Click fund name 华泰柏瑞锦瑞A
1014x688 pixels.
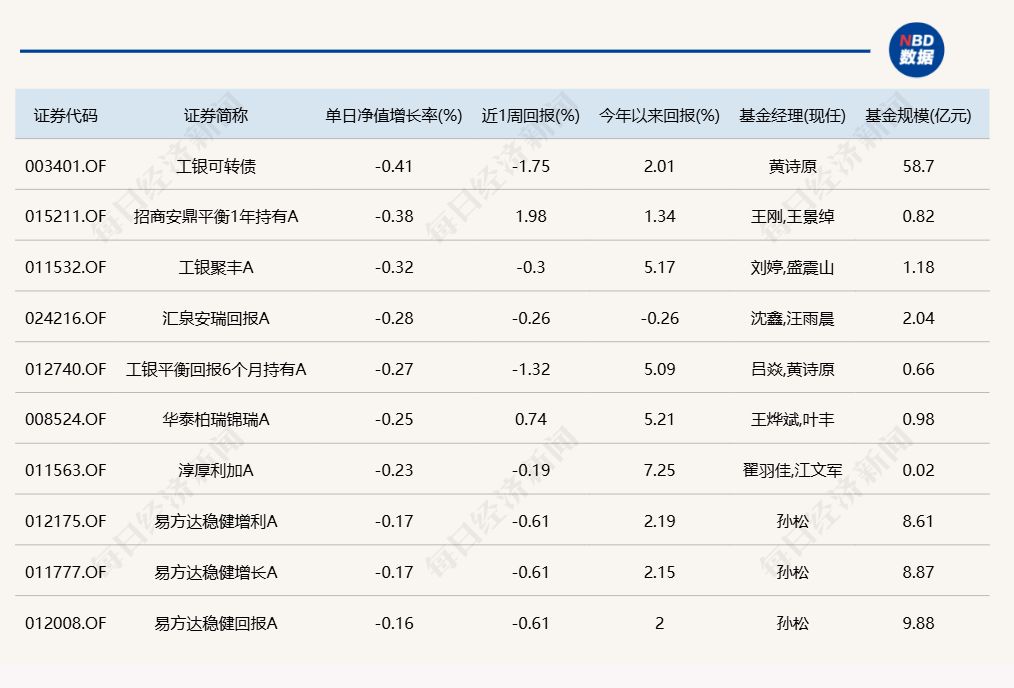(216, 420)
